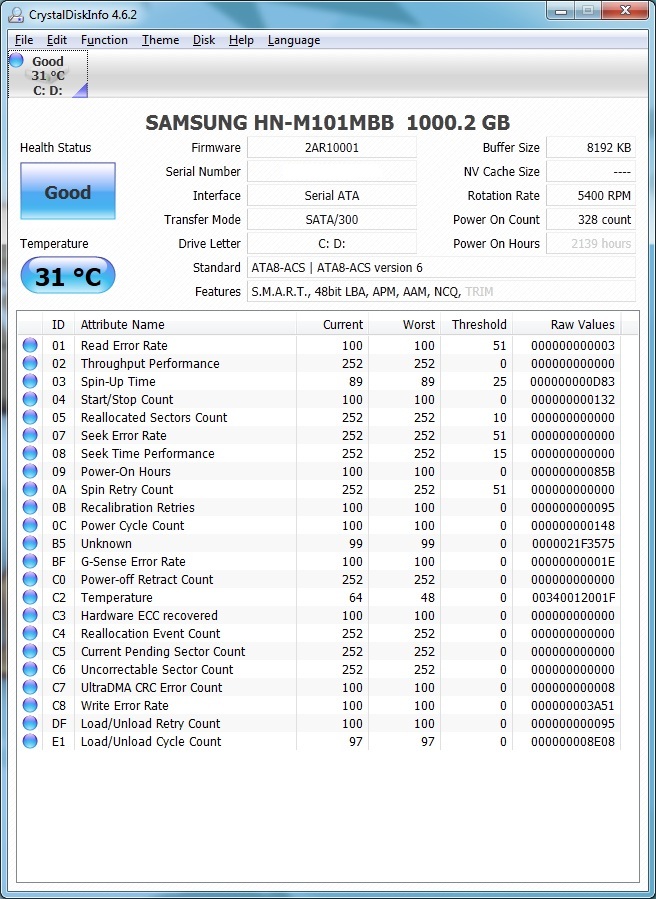Viewport: 656px width, 899px height.
Task: Click the Transfer Mode field SATA/300
Action: (331, 220)
